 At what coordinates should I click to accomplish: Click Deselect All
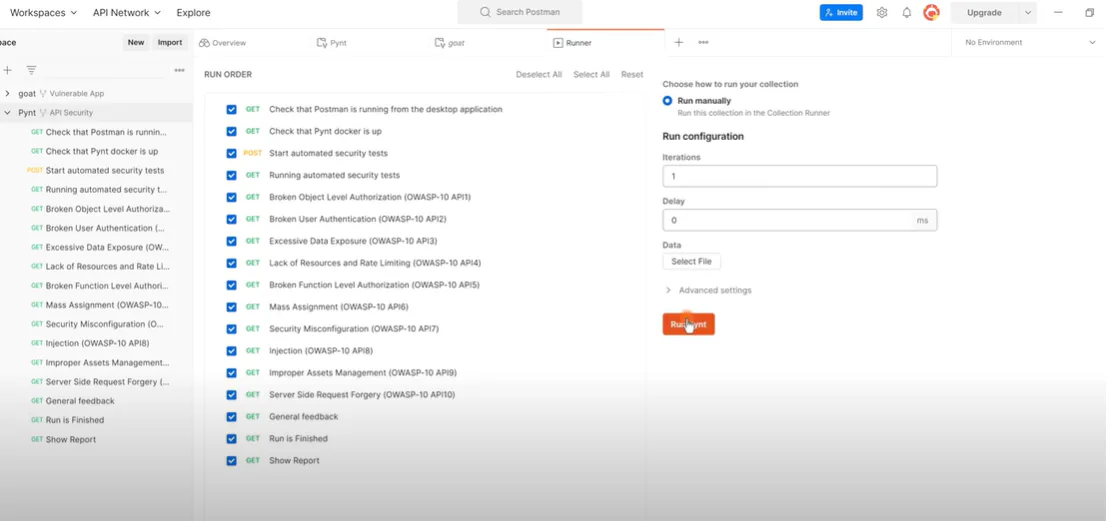(539, 74)
